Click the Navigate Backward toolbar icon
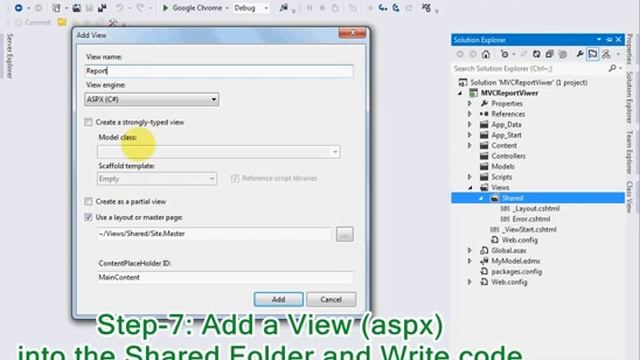 18,8
